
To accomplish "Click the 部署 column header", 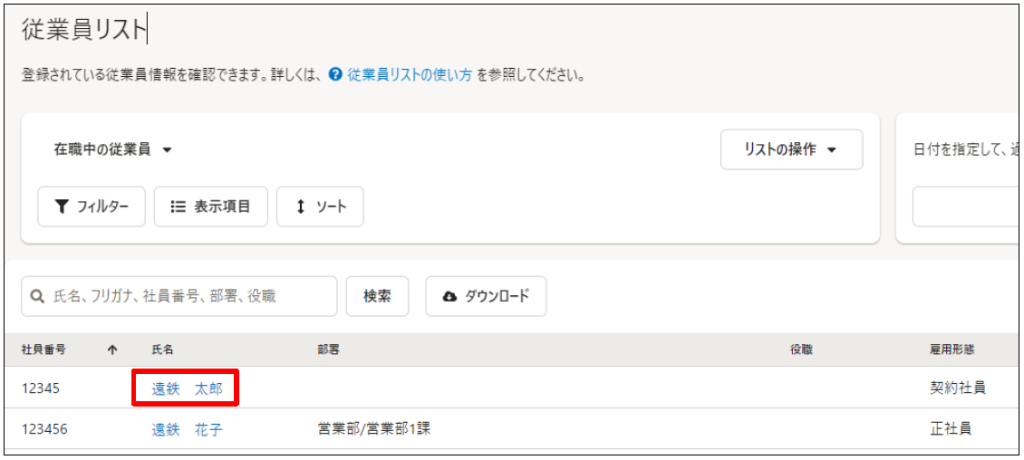I will pos(328,350).
